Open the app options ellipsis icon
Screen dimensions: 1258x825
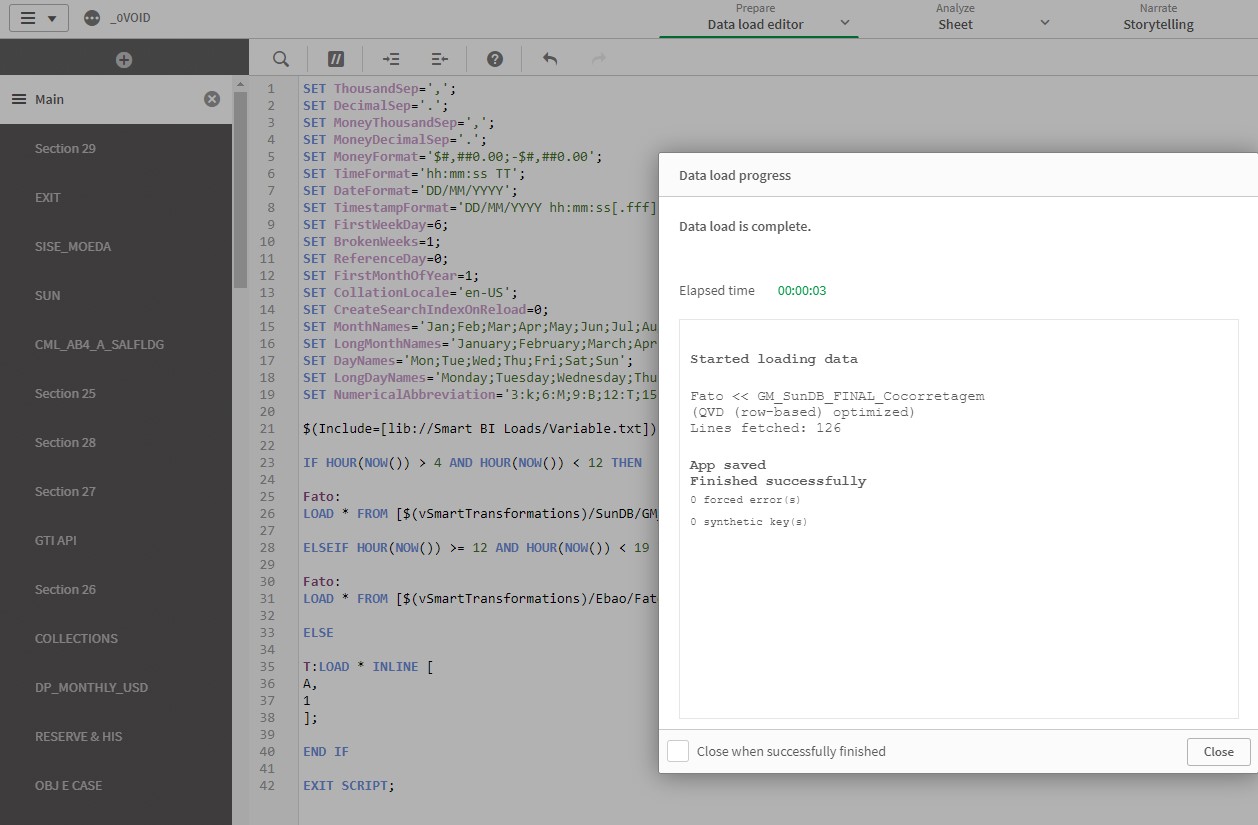coord(92,18)
